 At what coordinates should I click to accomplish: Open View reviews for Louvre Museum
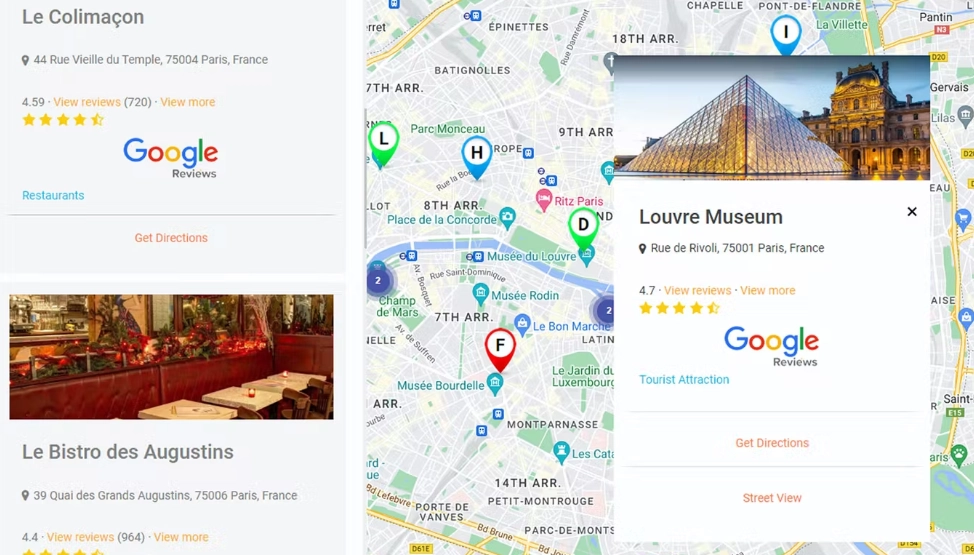coord(697,290)
